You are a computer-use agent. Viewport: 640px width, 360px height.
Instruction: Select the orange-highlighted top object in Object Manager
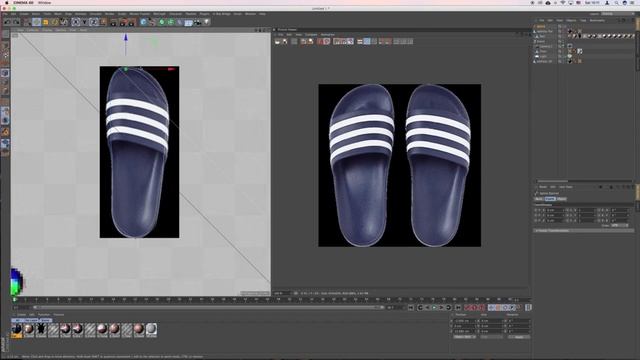(540, 27)
